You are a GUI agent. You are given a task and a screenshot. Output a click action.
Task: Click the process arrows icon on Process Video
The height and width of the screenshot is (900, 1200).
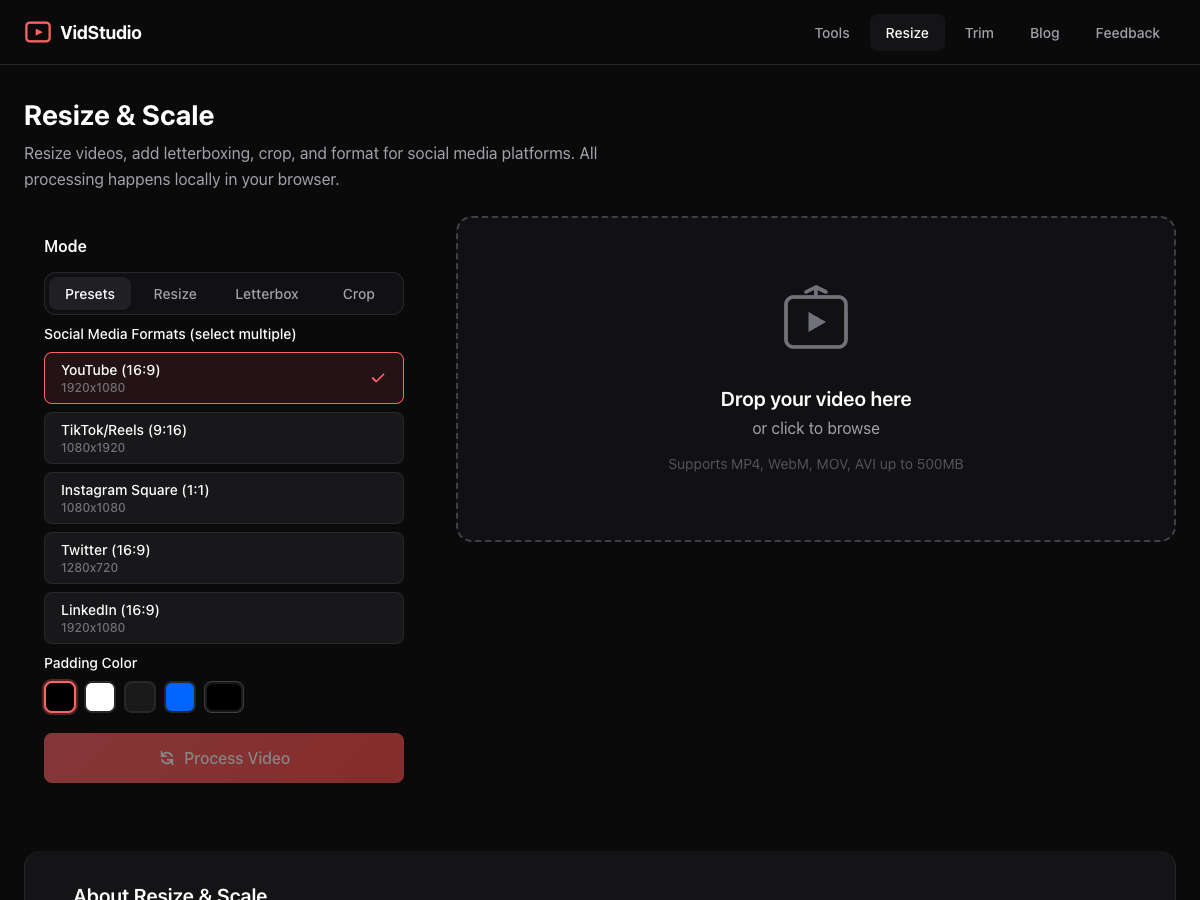(x=167, y=757)
